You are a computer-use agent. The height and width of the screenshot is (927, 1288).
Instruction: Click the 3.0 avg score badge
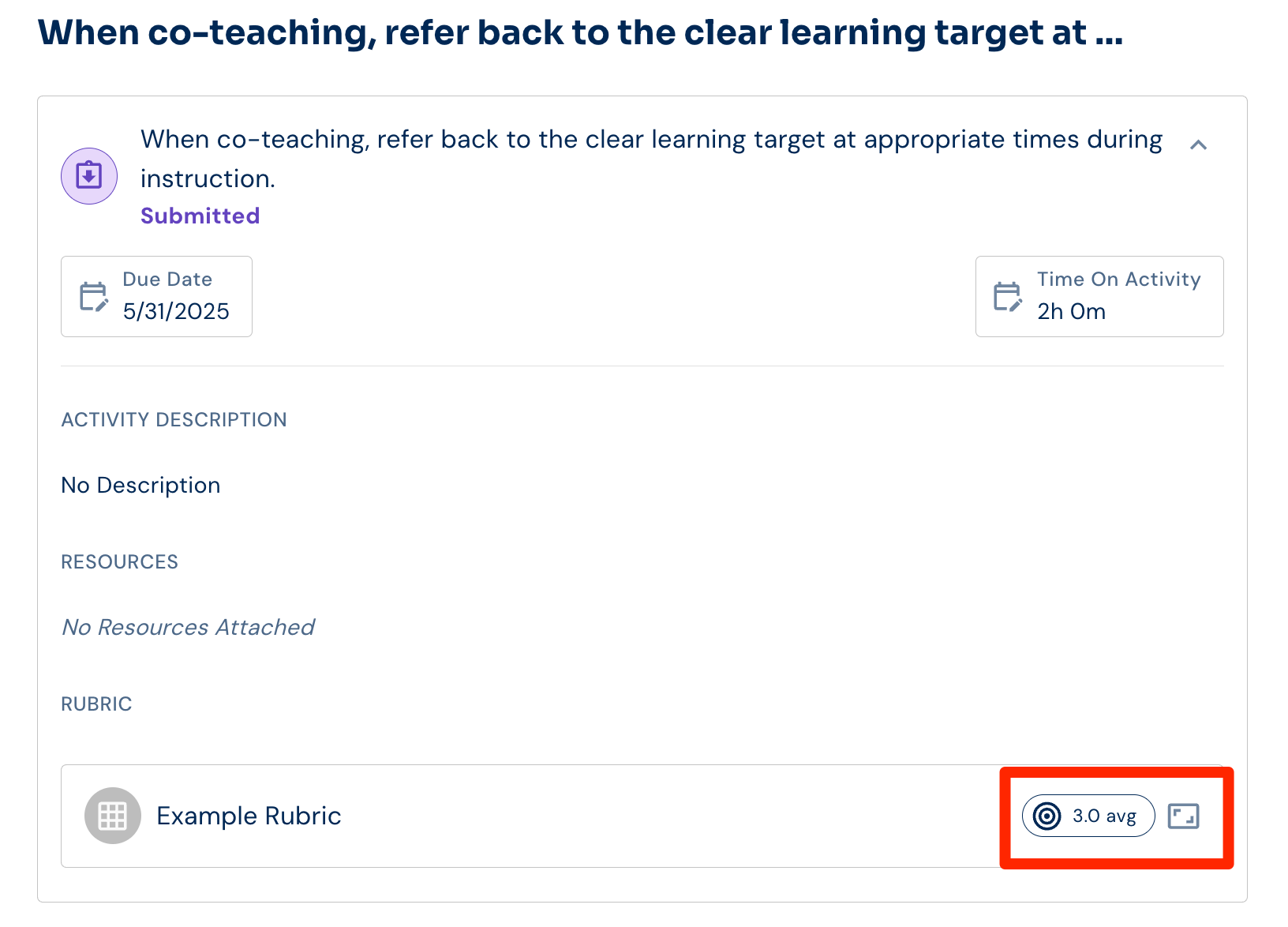(1088, 816)
